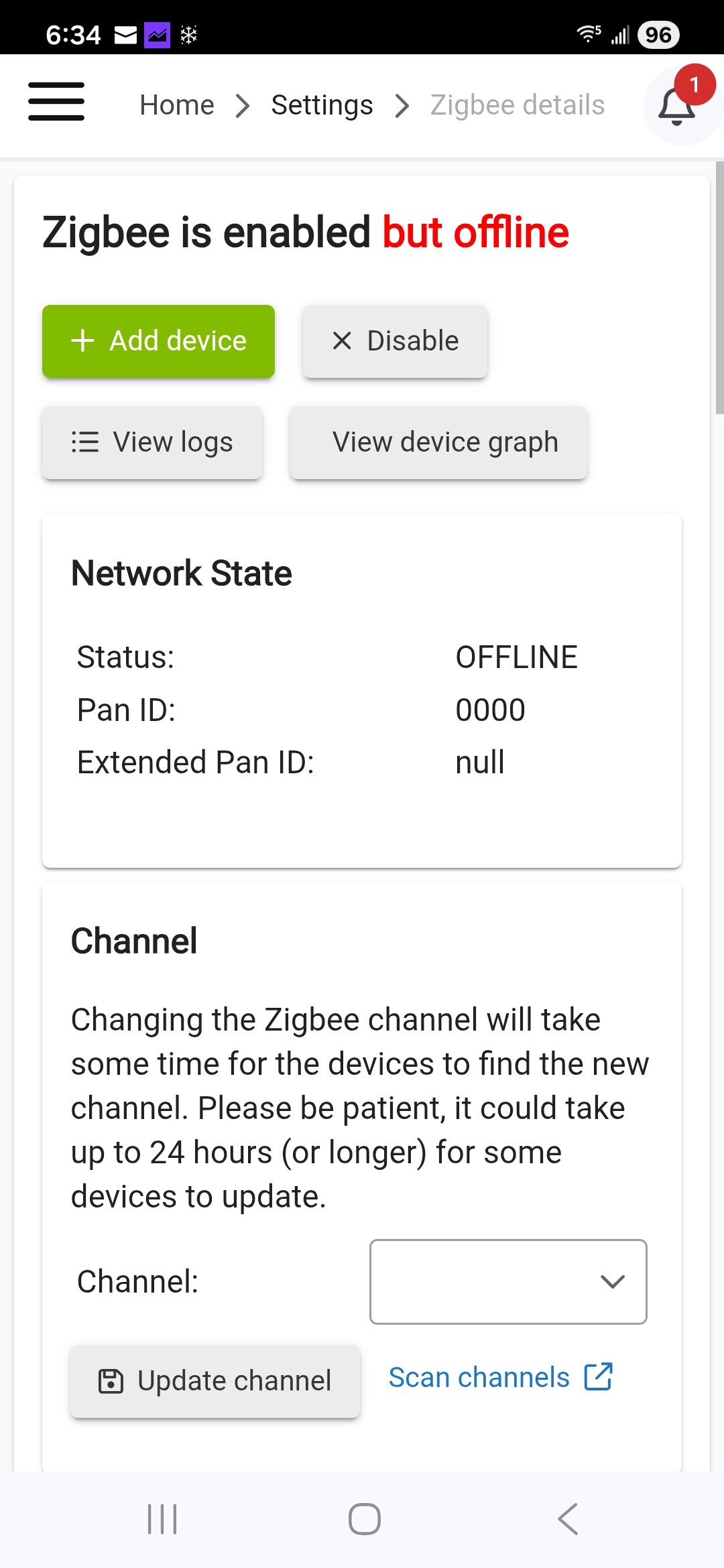The image size is (724, 1568).
Task: Open the notification bell
Action: [x=677, y=105]
